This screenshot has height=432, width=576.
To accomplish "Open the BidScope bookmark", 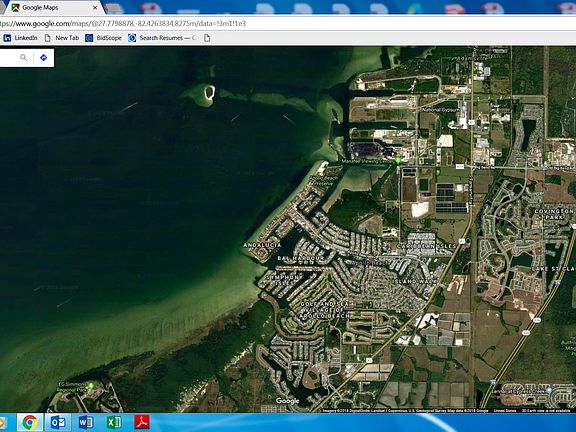I will click(103, 38).
